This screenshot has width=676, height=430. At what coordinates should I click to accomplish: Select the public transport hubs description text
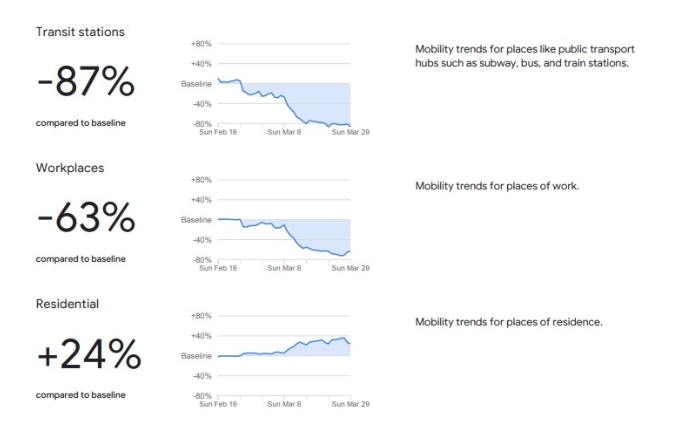(524, 56)
